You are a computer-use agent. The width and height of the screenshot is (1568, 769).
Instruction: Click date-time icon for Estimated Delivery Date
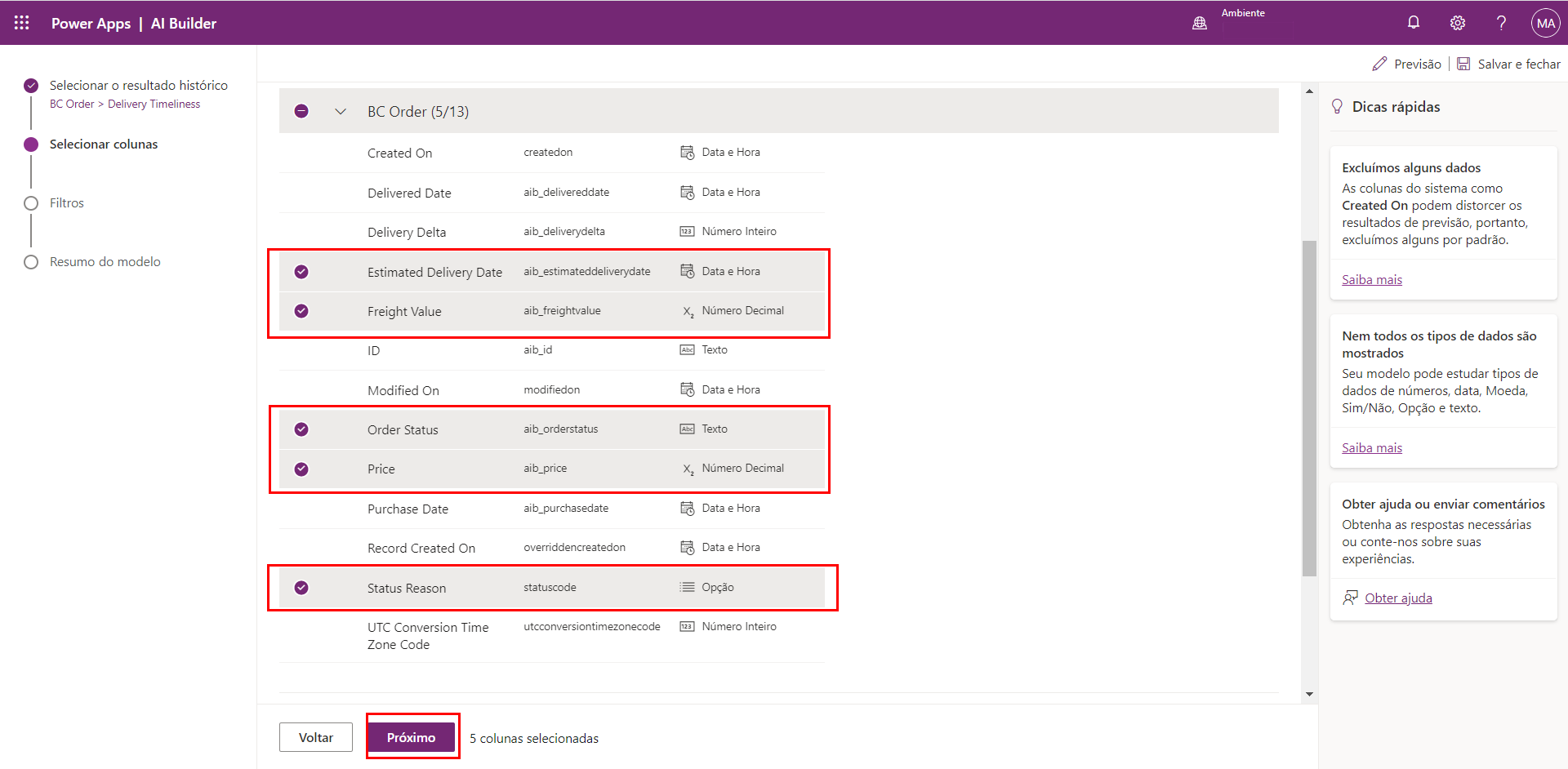tap(687, 271)
